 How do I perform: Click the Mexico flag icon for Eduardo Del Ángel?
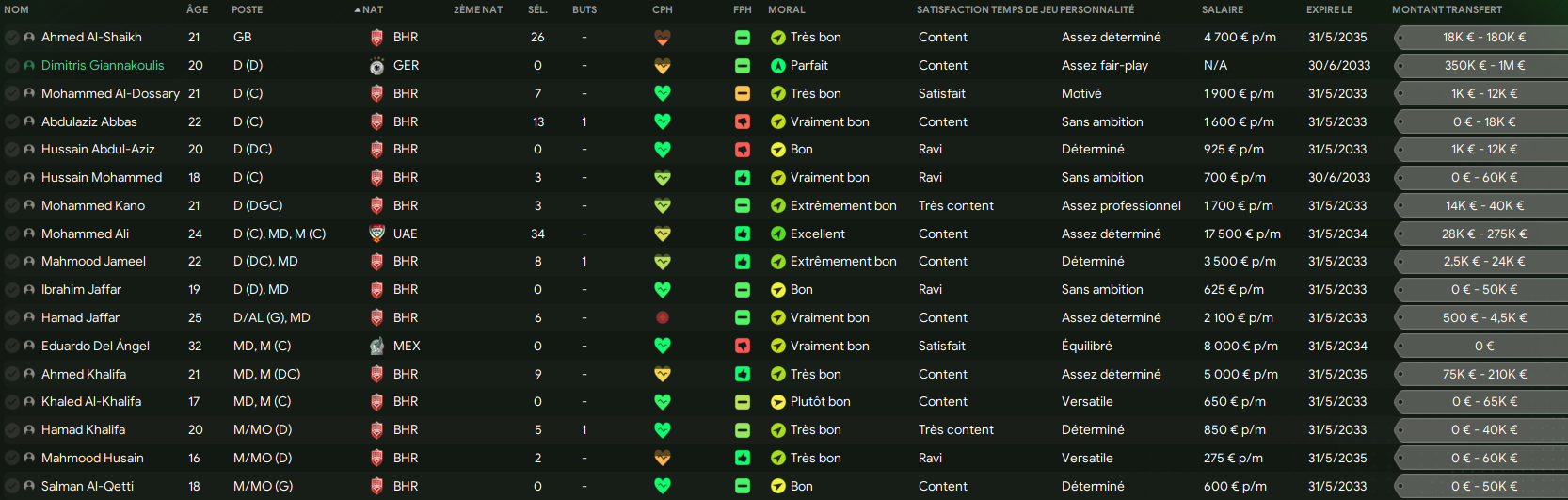(x=376, y=346)
